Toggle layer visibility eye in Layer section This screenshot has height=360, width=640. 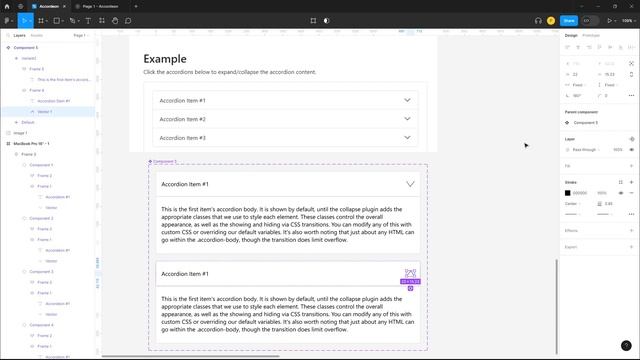pos(631,150)
